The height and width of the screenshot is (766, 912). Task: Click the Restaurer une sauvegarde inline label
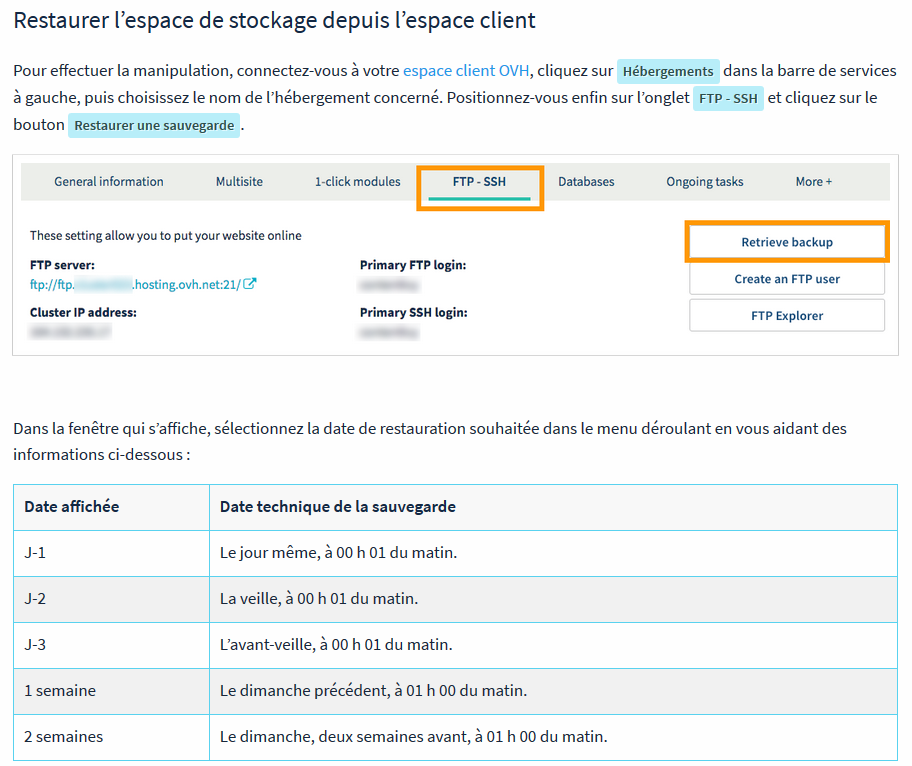click(154, 126)
